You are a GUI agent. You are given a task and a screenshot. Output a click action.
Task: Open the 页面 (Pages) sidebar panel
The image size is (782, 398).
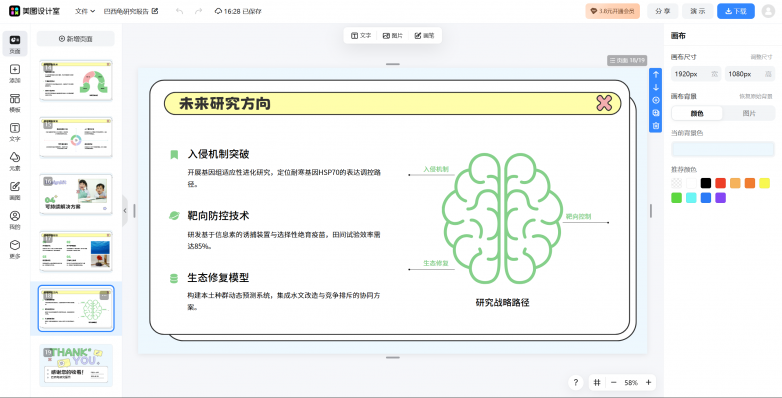(x=15, y=44)
